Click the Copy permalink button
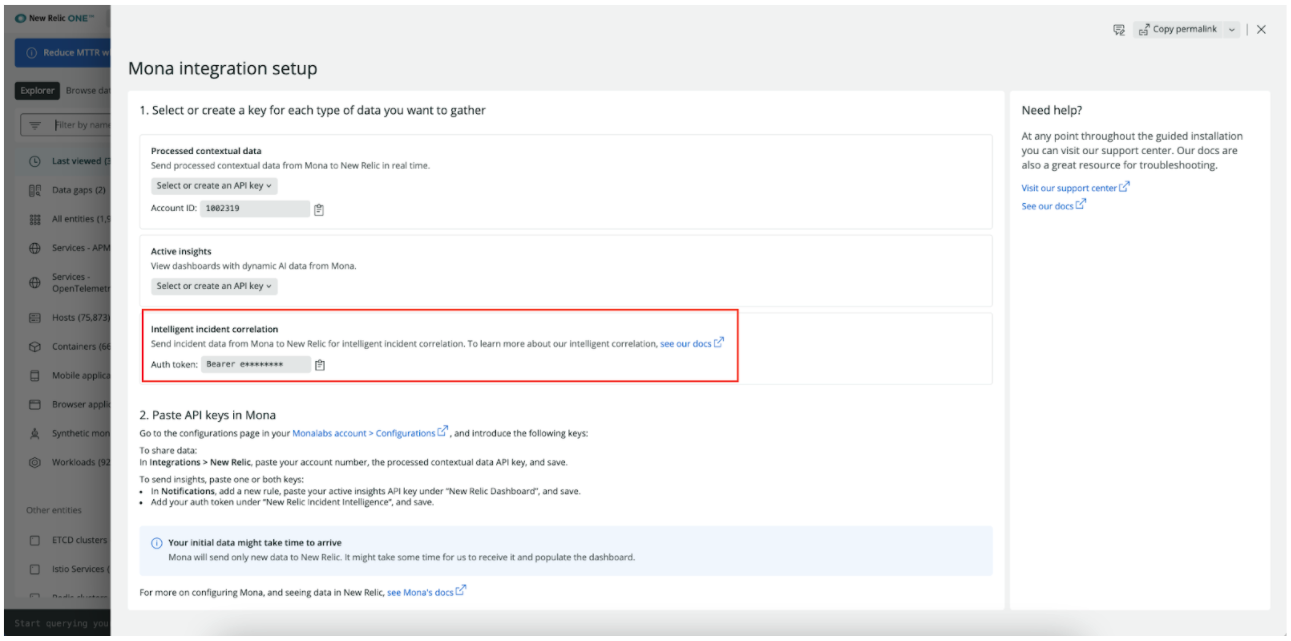The height and width of the screenshot is (641, 1291). (1178, 30)
